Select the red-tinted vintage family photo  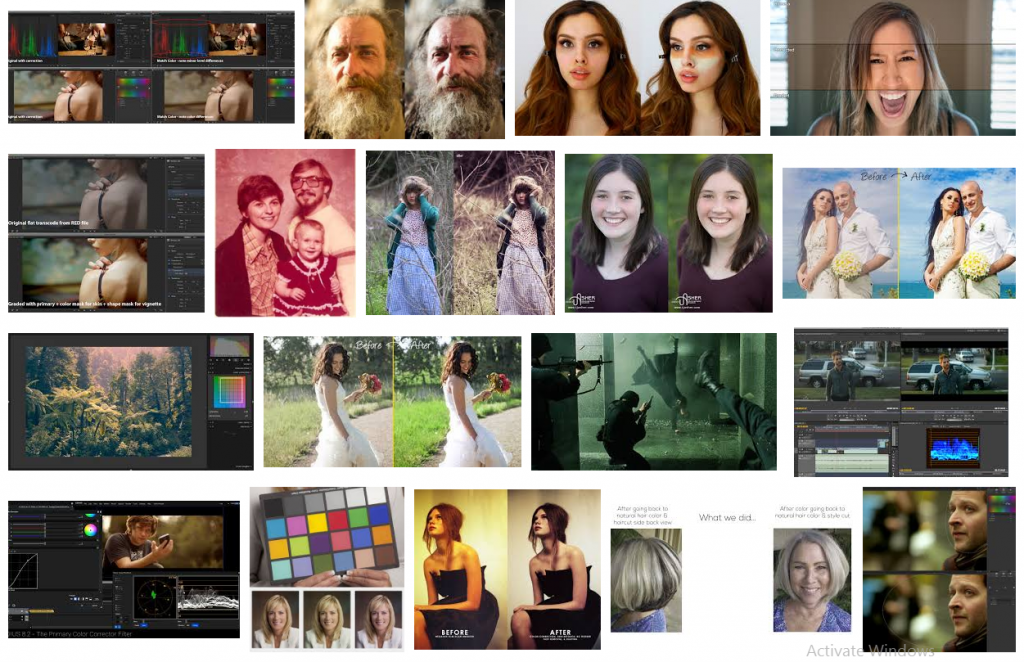point(285,232)
